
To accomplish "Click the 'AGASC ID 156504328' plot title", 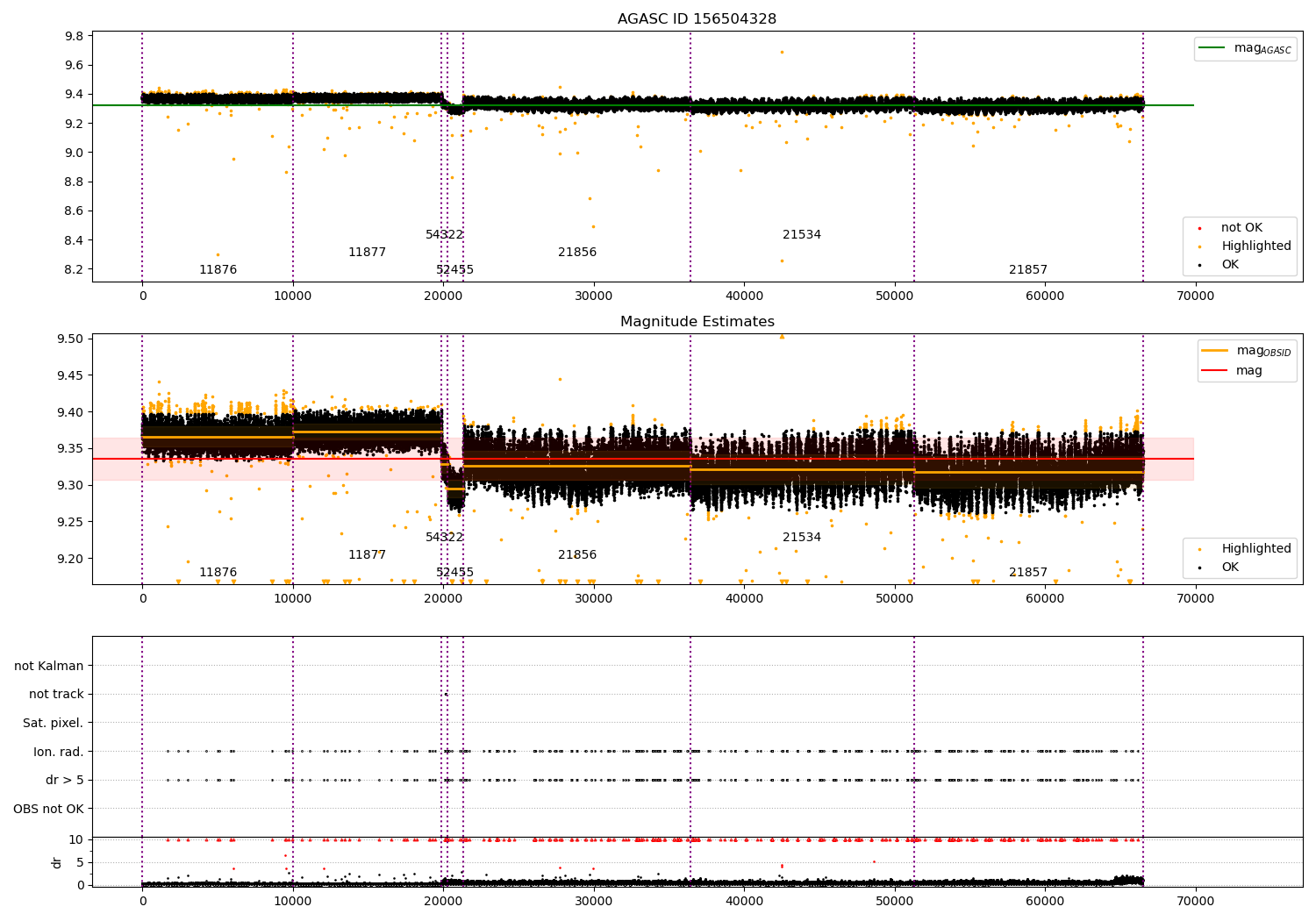I will (x=697, y=19).
